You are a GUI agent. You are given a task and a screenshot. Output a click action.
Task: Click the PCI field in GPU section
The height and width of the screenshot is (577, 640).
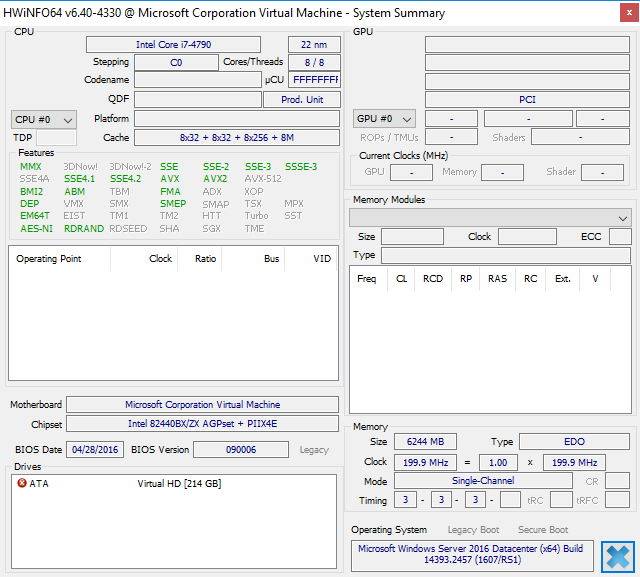[527, 100]
